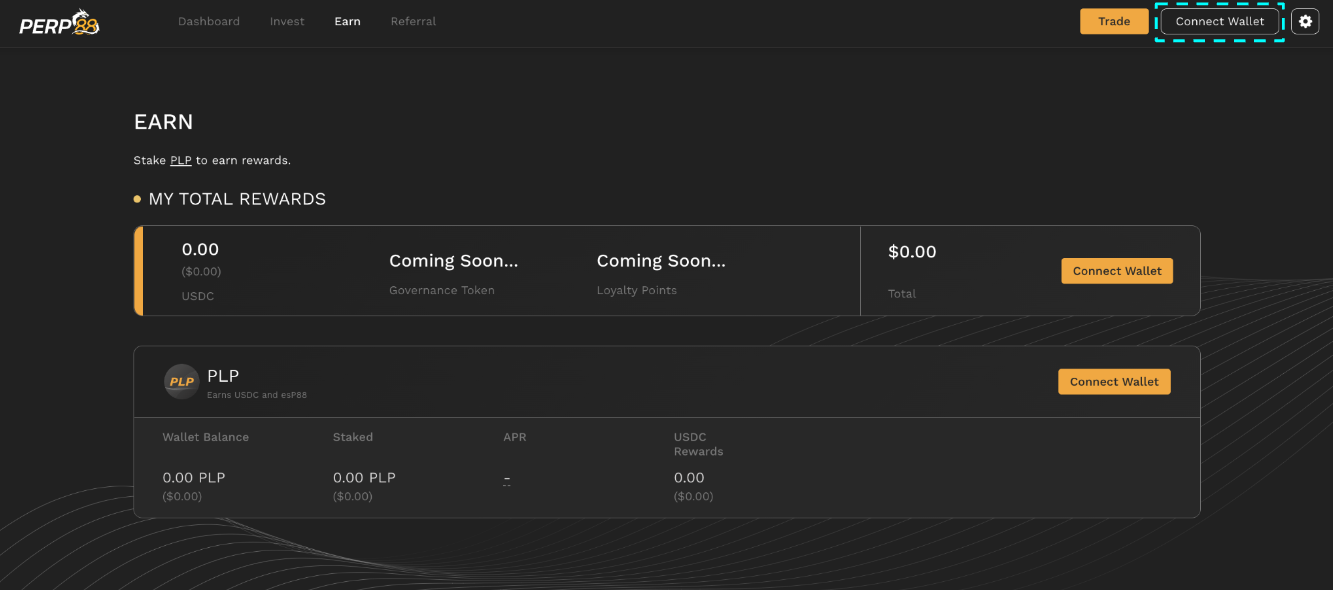Screen dimensions: 1333x590
Task: Click the PERP88 logo
Action: [59, 22]
